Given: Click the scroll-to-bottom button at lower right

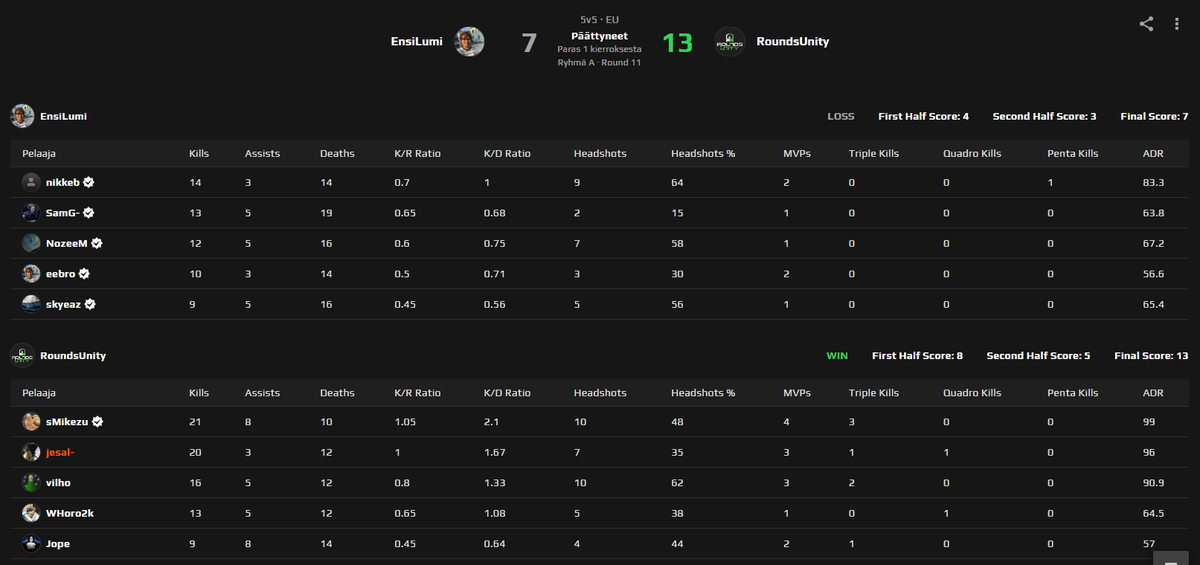Looking at the screenshot, I should [x=1170, y=557].
